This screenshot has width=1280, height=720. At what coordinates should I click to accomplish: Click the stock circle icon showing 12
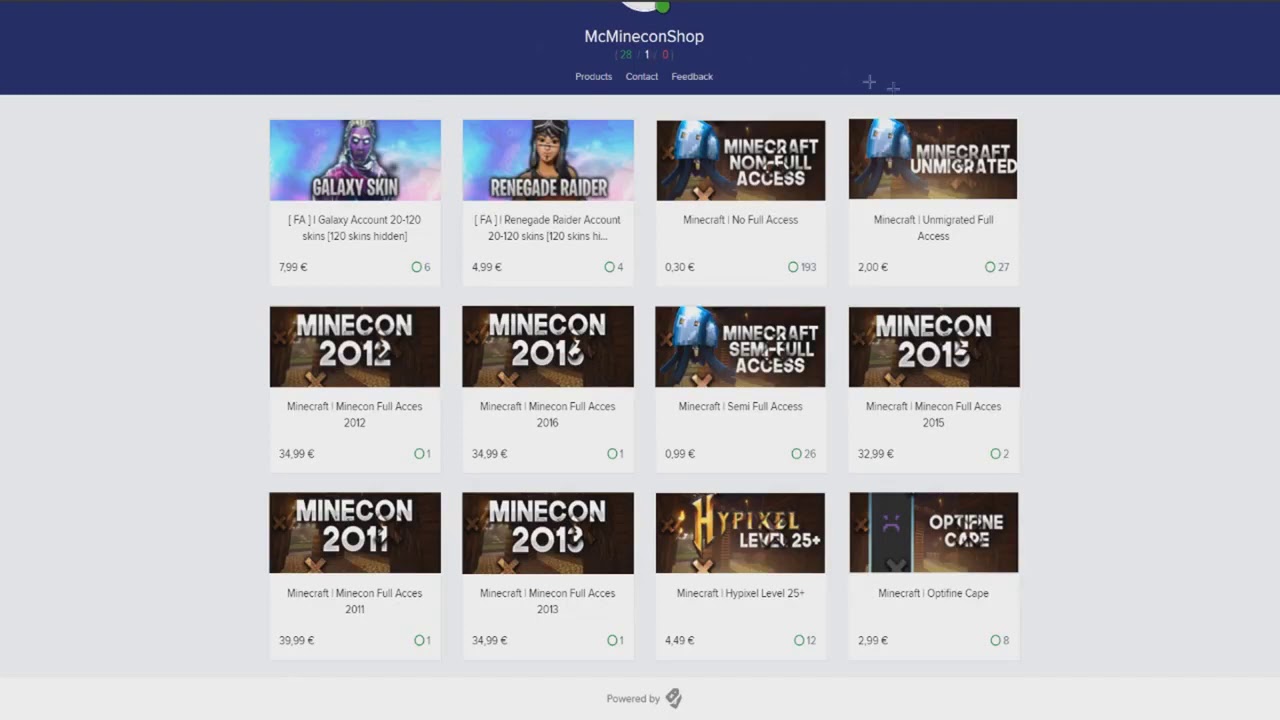[799, 640]
